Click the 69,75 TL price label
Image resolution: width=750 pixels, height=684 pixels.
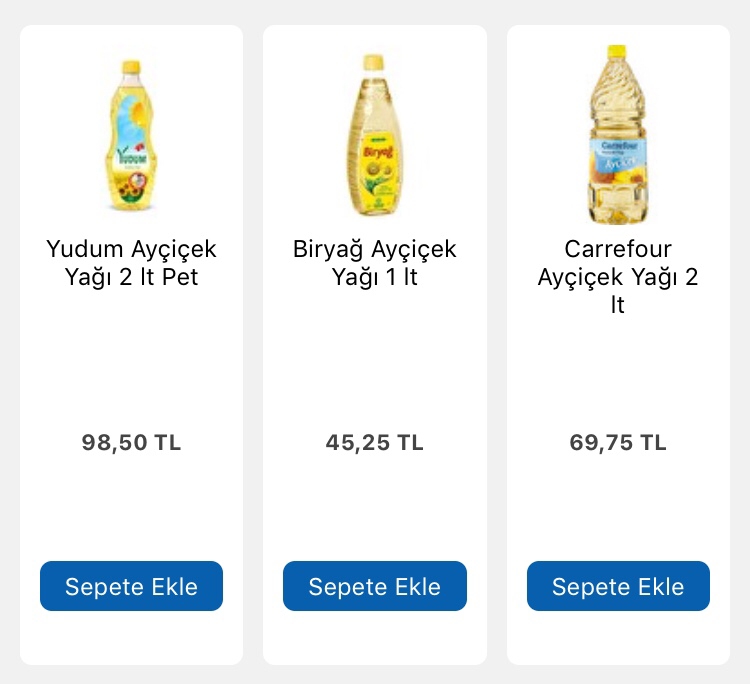[618, 442]
